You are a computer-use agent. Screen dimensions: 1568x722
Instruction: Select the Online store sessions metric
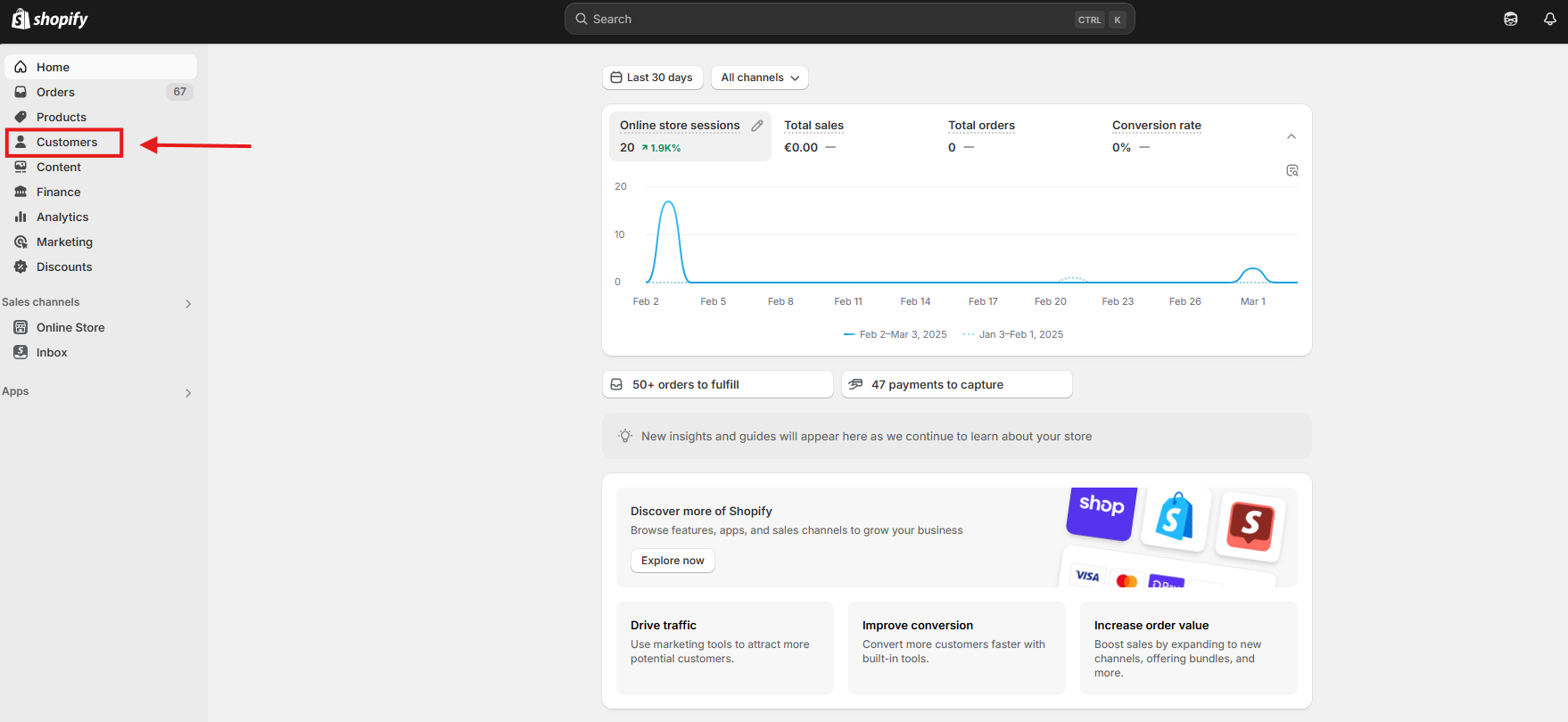coord(690,136)
